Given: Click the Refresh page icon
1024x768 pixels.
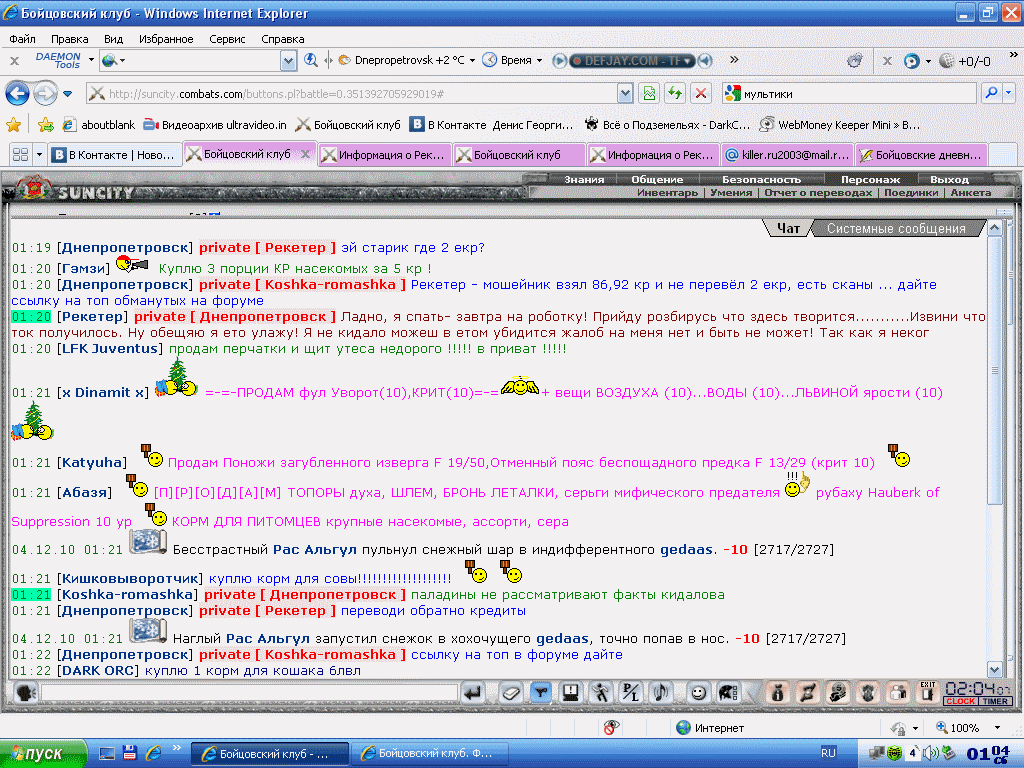Looking at the screenshot, I should (675, 93).
